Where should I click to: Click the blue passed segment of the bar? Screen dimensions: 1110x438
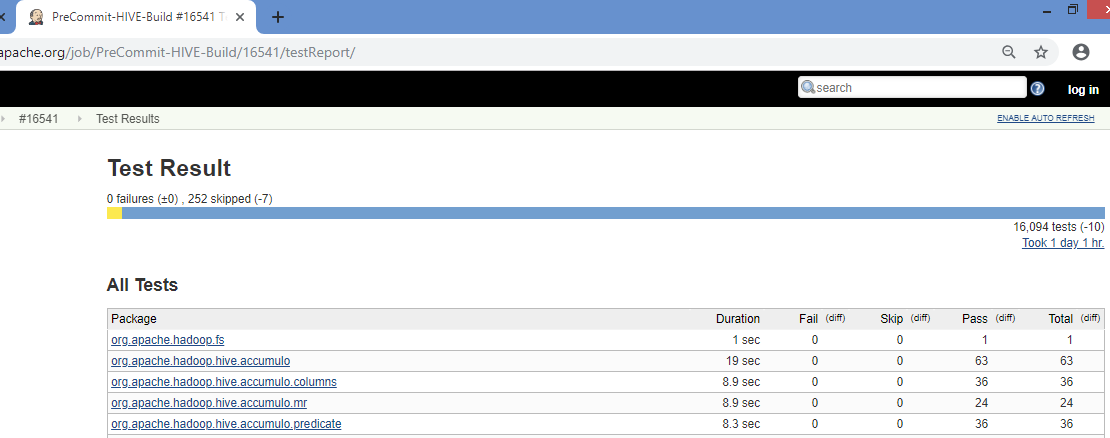613,213
